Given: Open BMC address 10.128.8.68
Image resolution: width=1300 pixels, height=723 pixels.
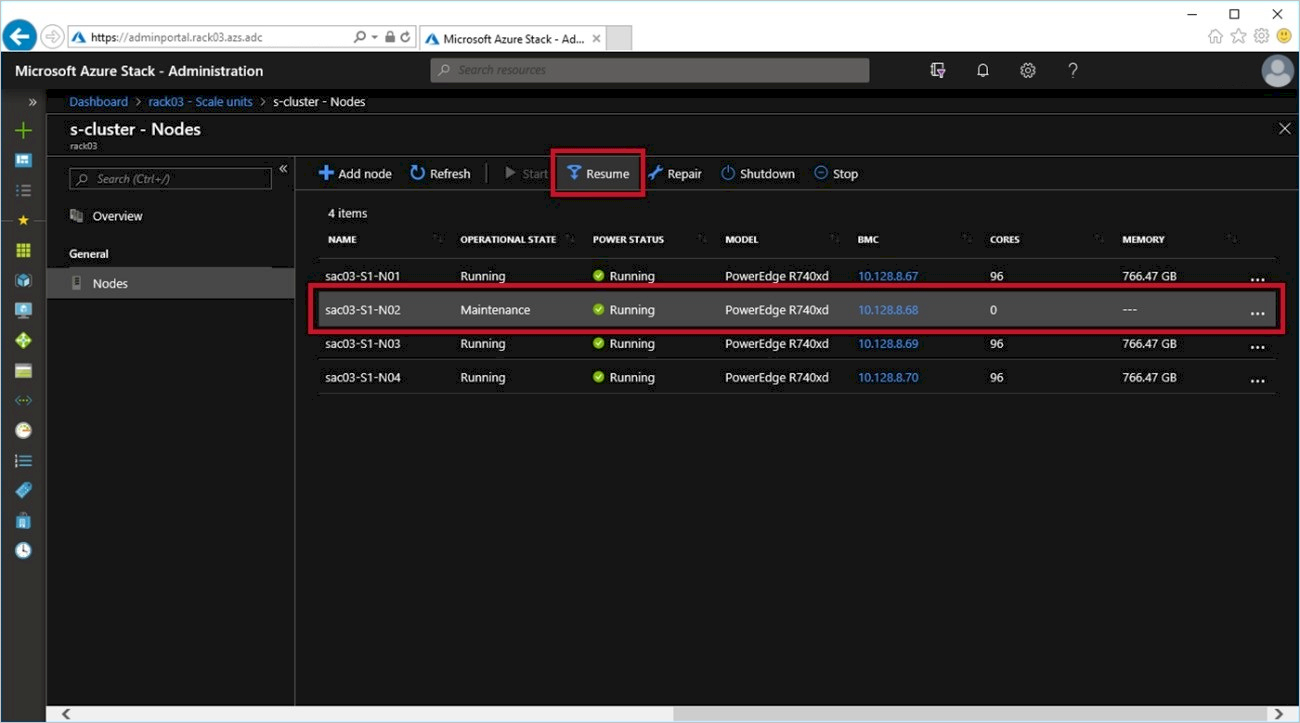Looking at the screenshot, I should click(x=888, y=310).
